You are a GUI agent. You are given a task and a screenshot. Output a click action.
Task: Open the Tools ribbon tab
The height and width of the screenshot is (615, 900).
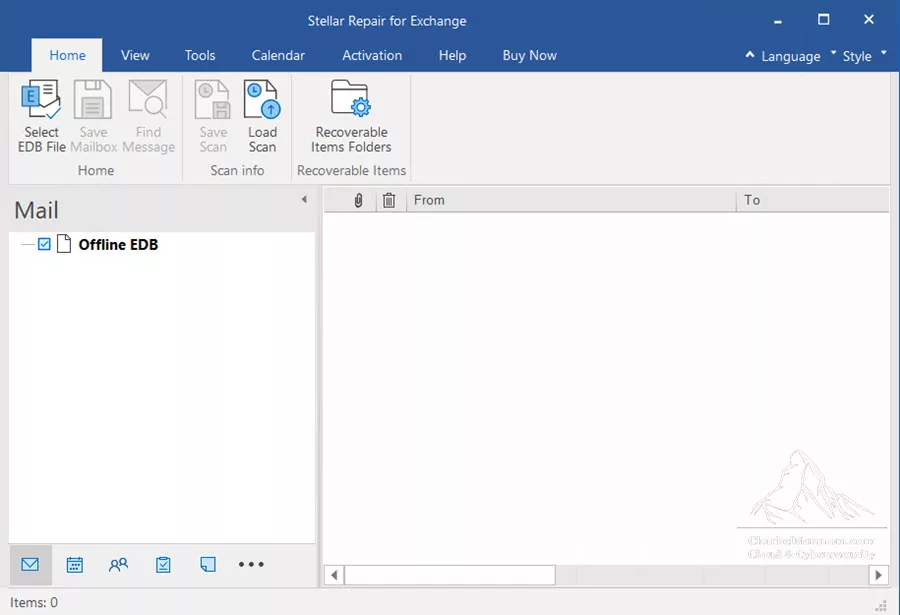coord(200,55)
